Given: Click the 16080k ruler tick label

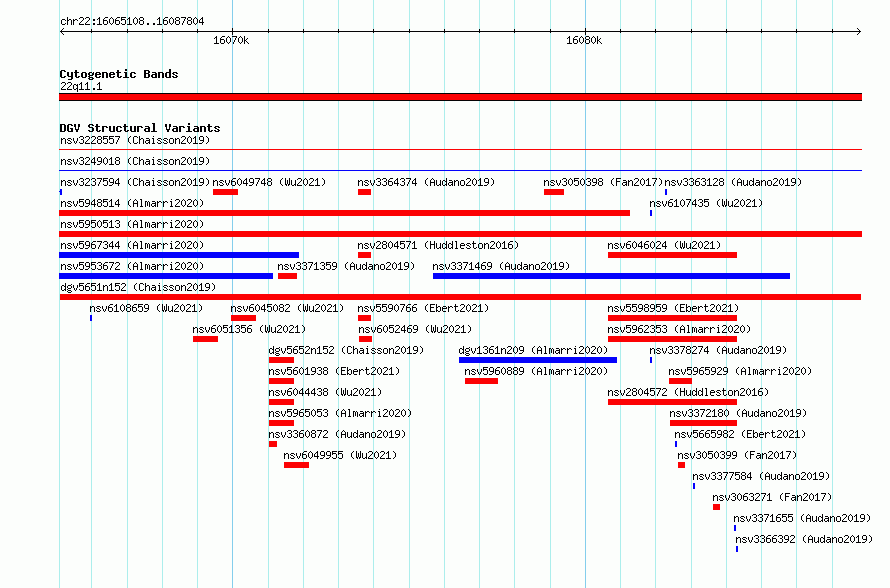Looking at the screenshot, I should pyautogui.click(x=584, y=41).
